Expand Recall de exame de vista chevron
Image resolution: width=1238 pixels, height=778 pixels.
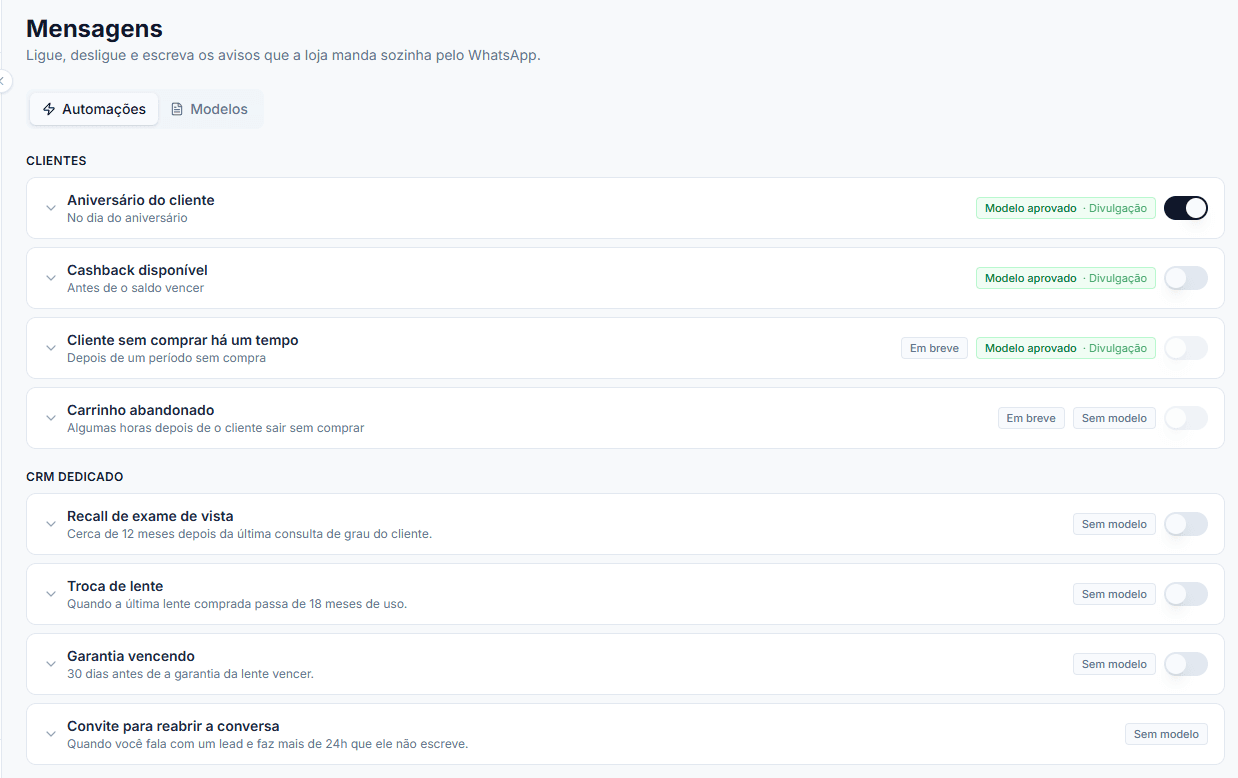click(51, 524)
